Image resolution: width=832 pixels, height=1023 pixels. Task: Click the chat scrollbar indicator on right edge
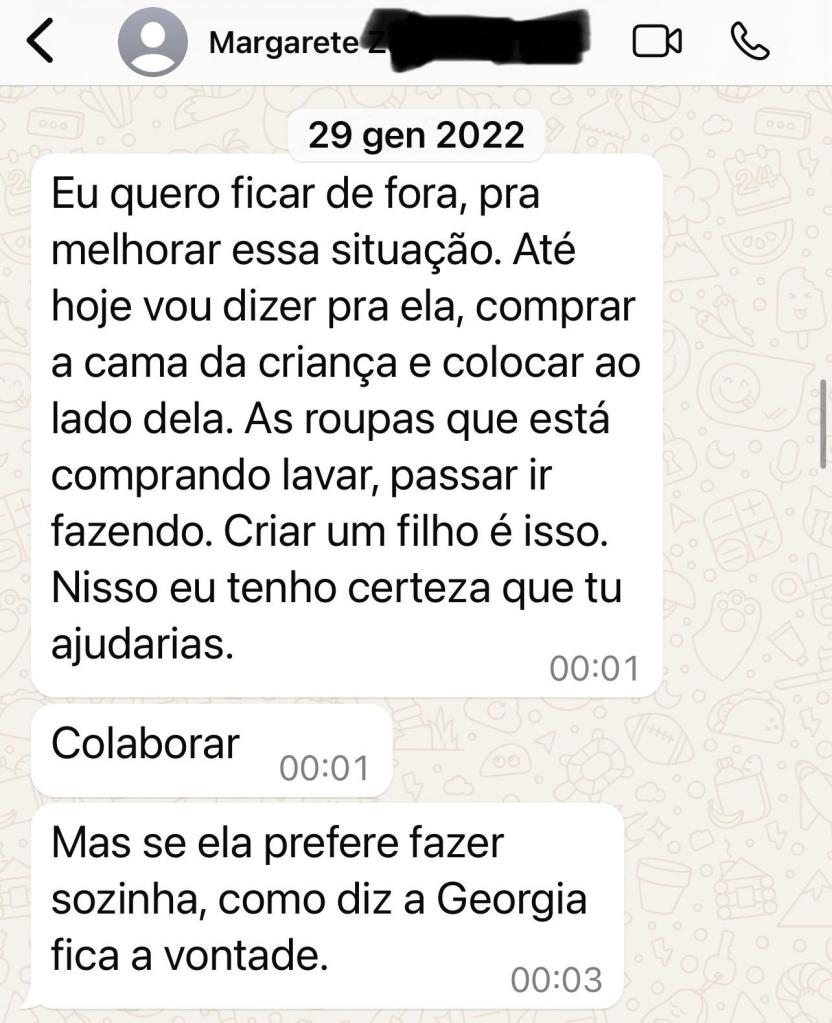point(824,423)
